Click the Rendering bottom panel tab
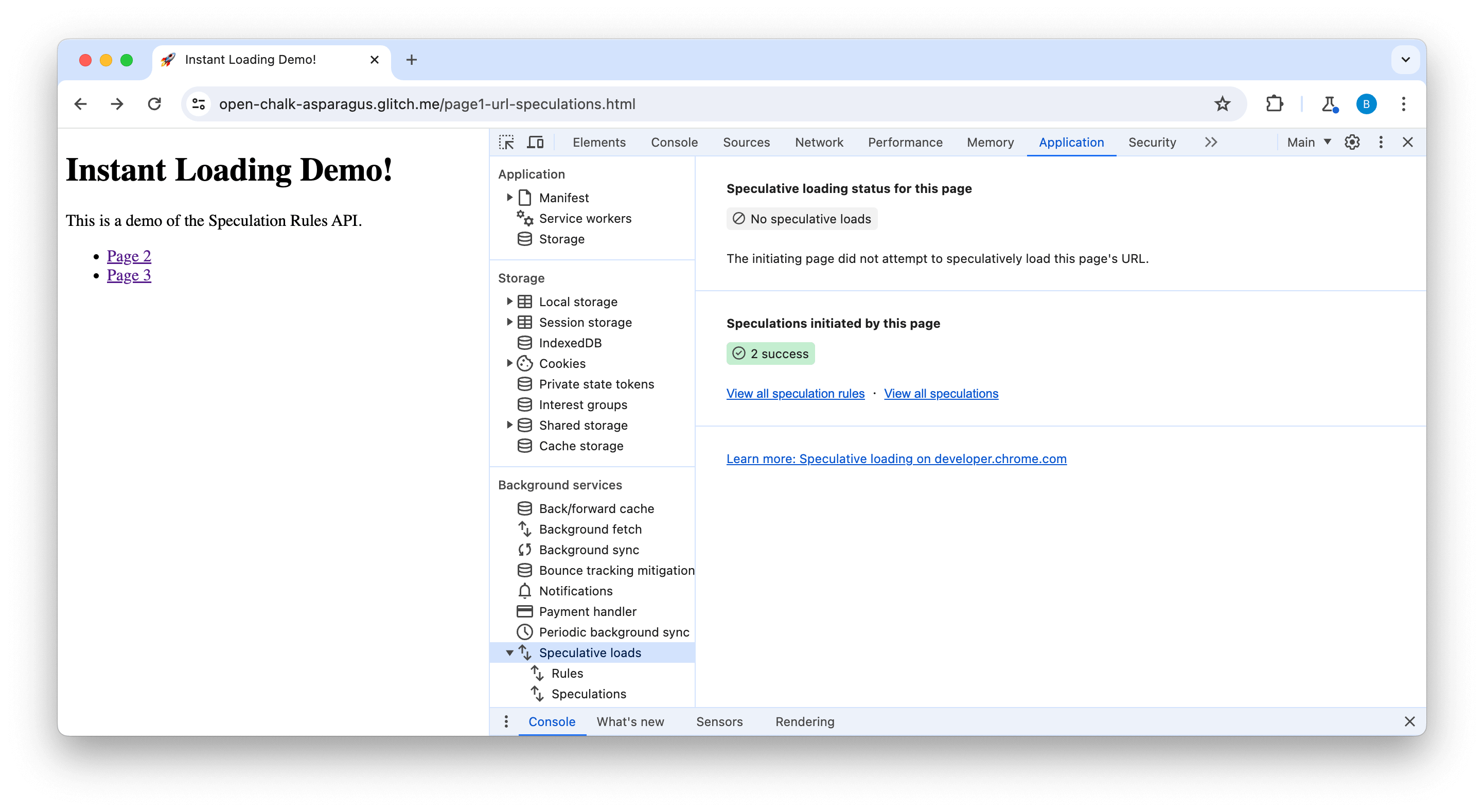1484x812 pixels. (804, 721)
